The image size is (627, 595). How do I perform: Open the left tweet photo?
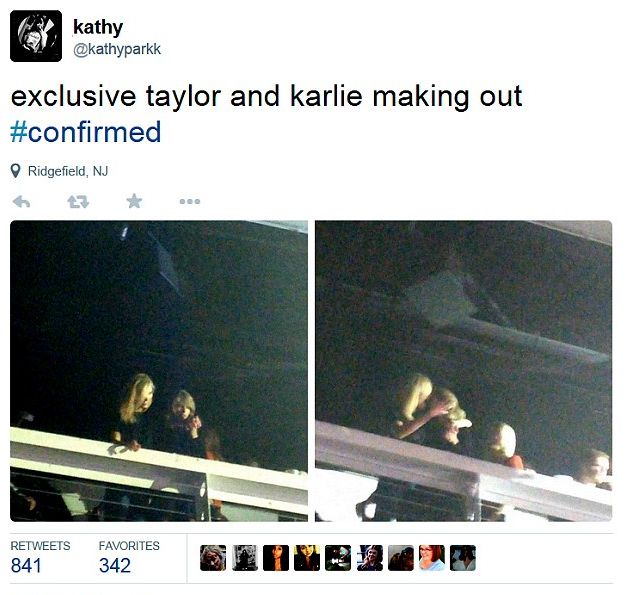tap(159, 371)
